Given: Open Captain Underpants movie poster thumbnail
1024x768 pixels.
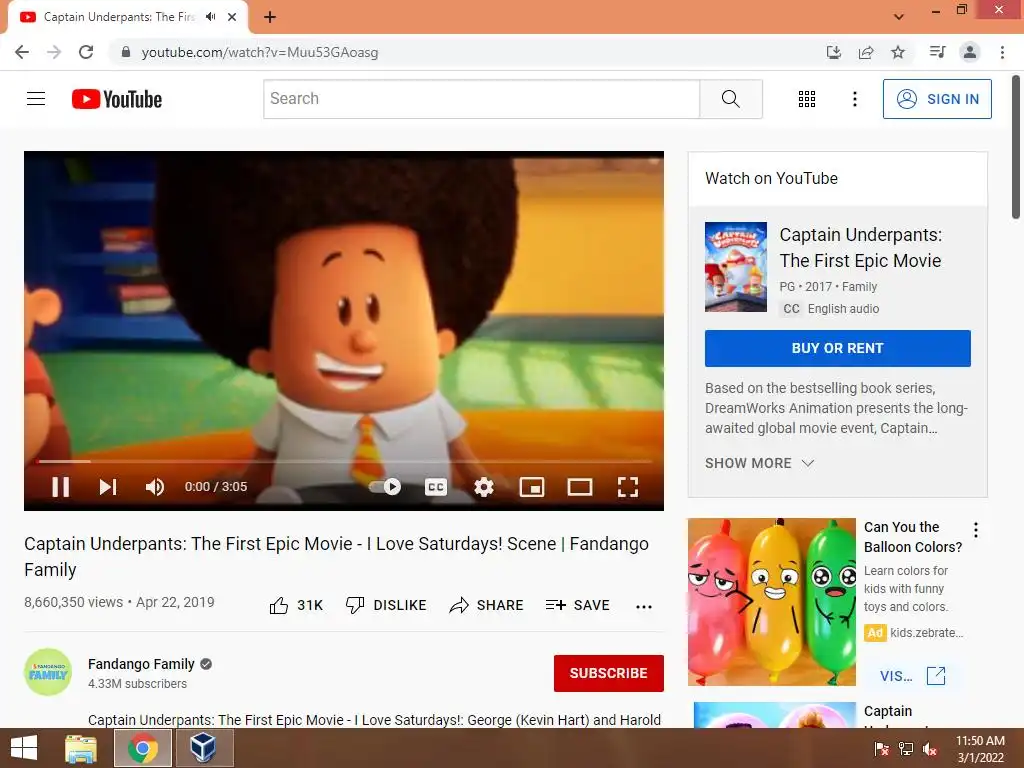Looking at the screenshot, I should point(735,267).
